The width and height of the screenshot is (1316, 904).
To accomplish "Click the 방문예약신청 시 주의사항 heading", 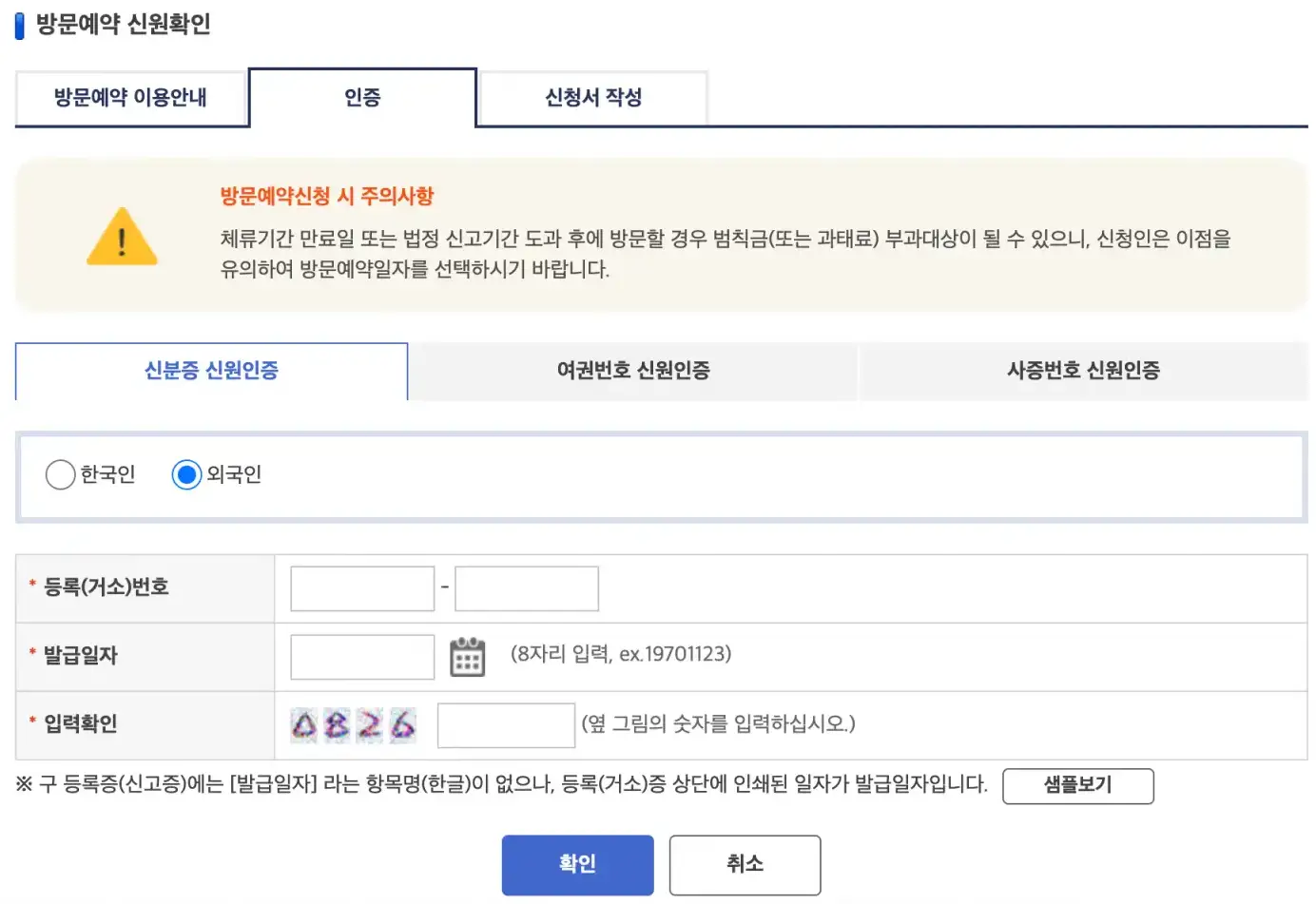I will point(326,196).
